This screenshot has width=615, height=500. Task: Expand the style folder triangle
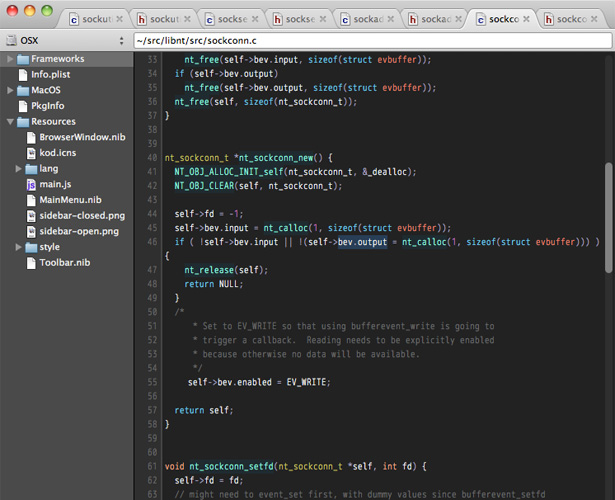(18, 247)
